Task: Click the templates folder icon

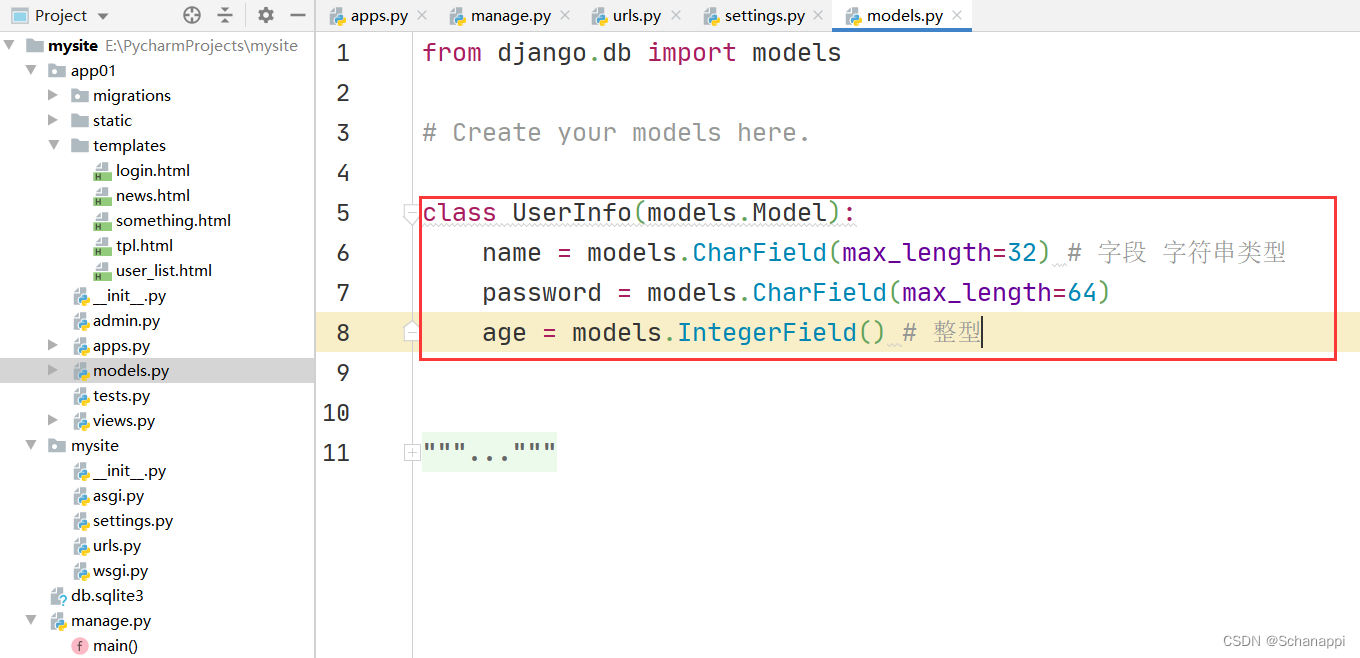Action: (x=80, y=145)
